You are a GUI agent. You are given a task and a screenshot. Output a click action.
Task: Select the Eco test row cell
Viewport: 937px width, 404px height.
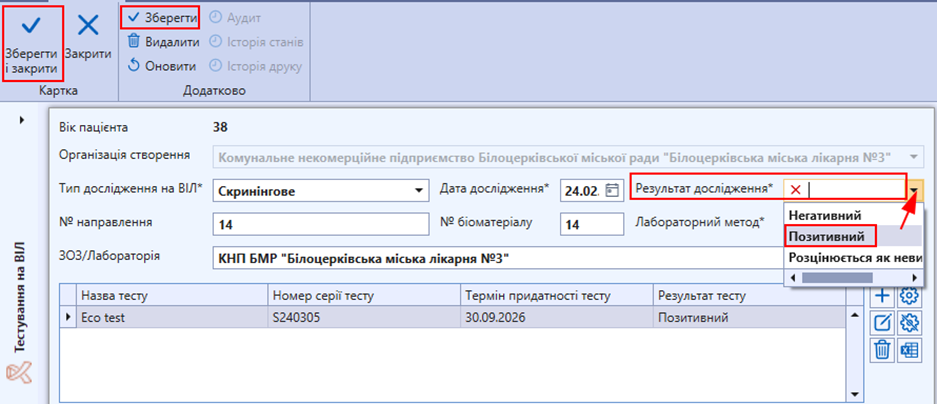point(172,318)
